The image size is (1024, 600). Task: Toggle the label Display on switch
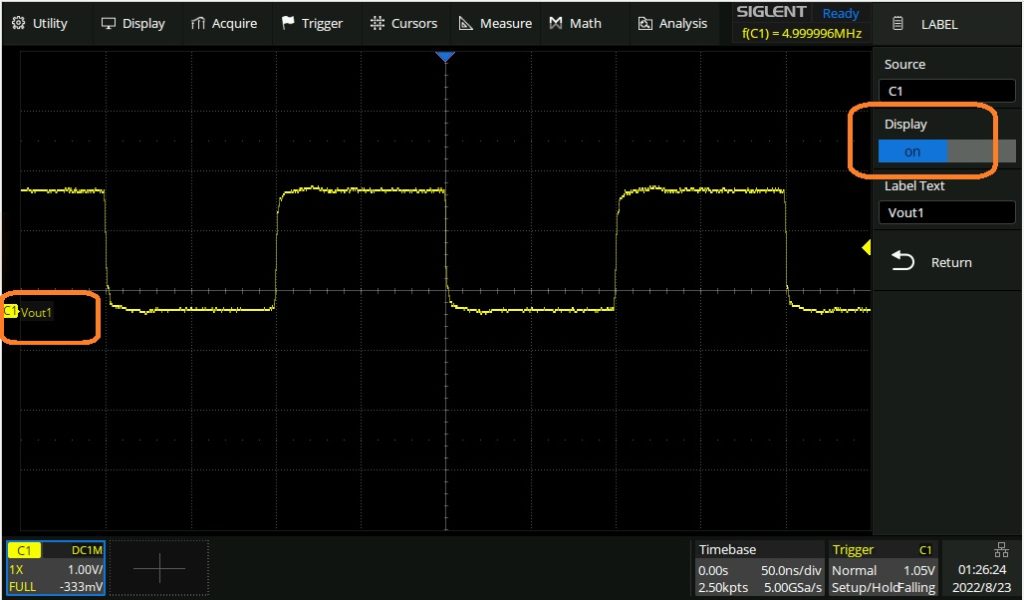912,152
